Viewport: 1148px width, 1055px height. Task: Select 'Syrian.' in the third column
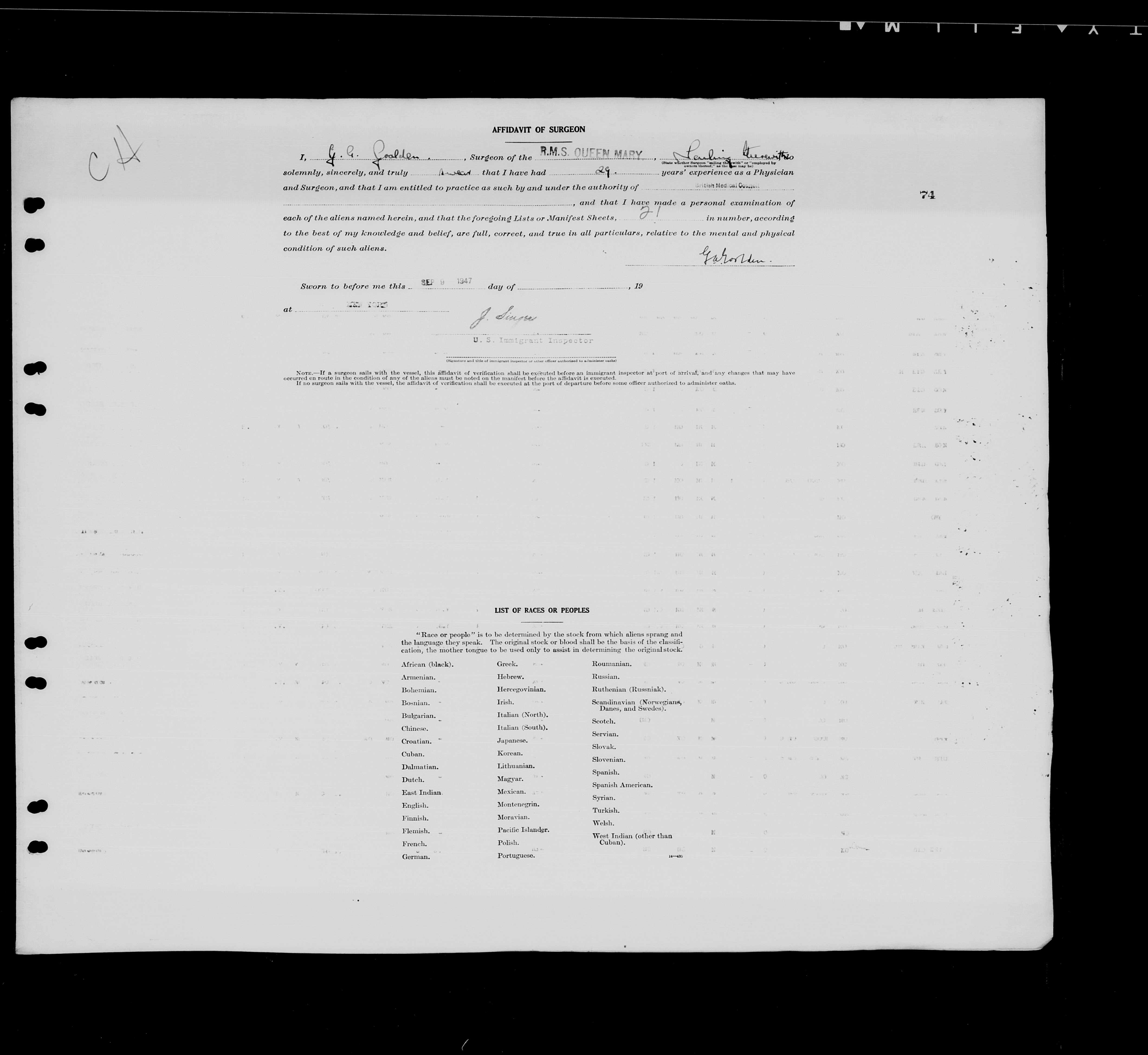pyautogui.click(x=603, y=798)
